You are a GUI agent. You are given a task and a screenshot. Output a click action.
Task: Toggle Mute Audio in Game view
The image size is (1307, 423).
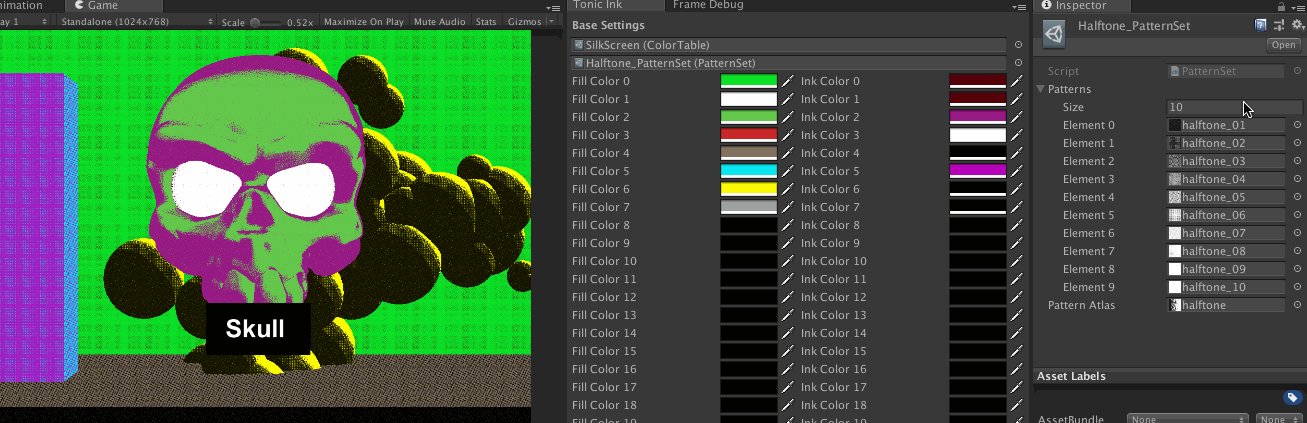tap(439, 21)
